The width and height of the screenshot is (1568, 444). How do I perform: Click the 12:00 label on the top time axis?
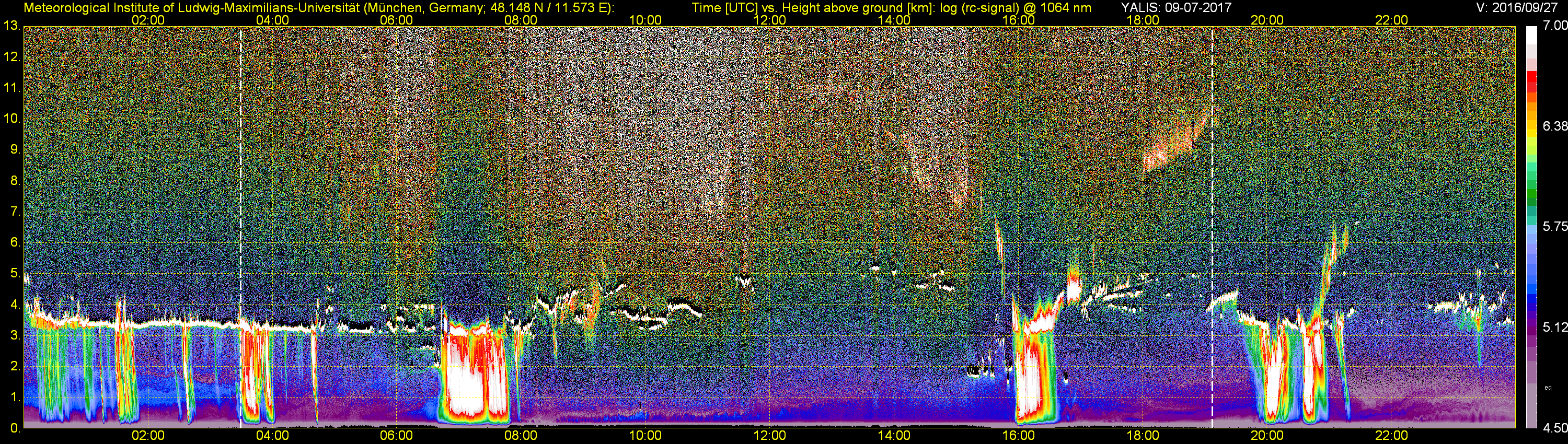click(x=769, y=20)
